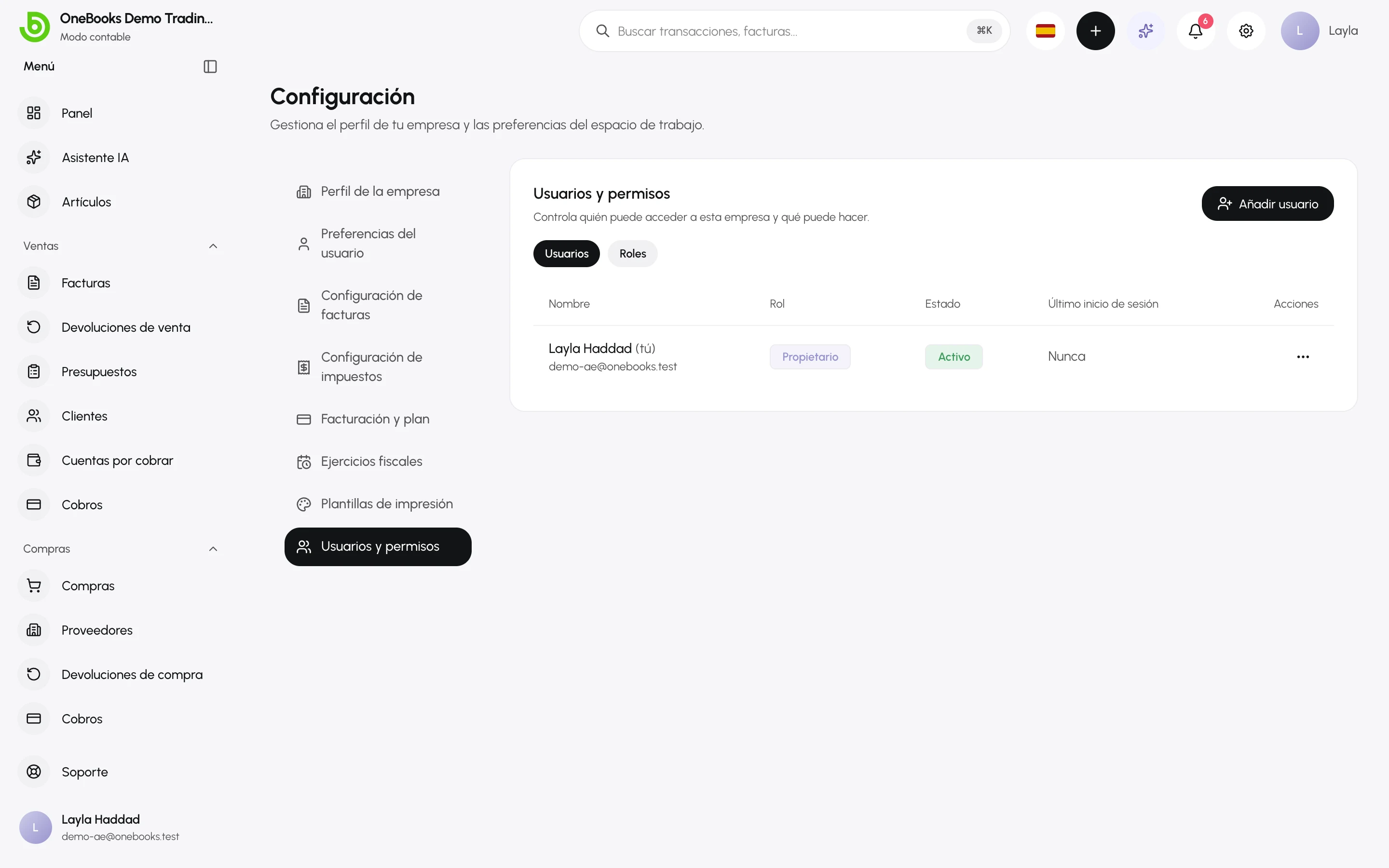Switch language using the Spain flag icon

tap(1045, 31)
